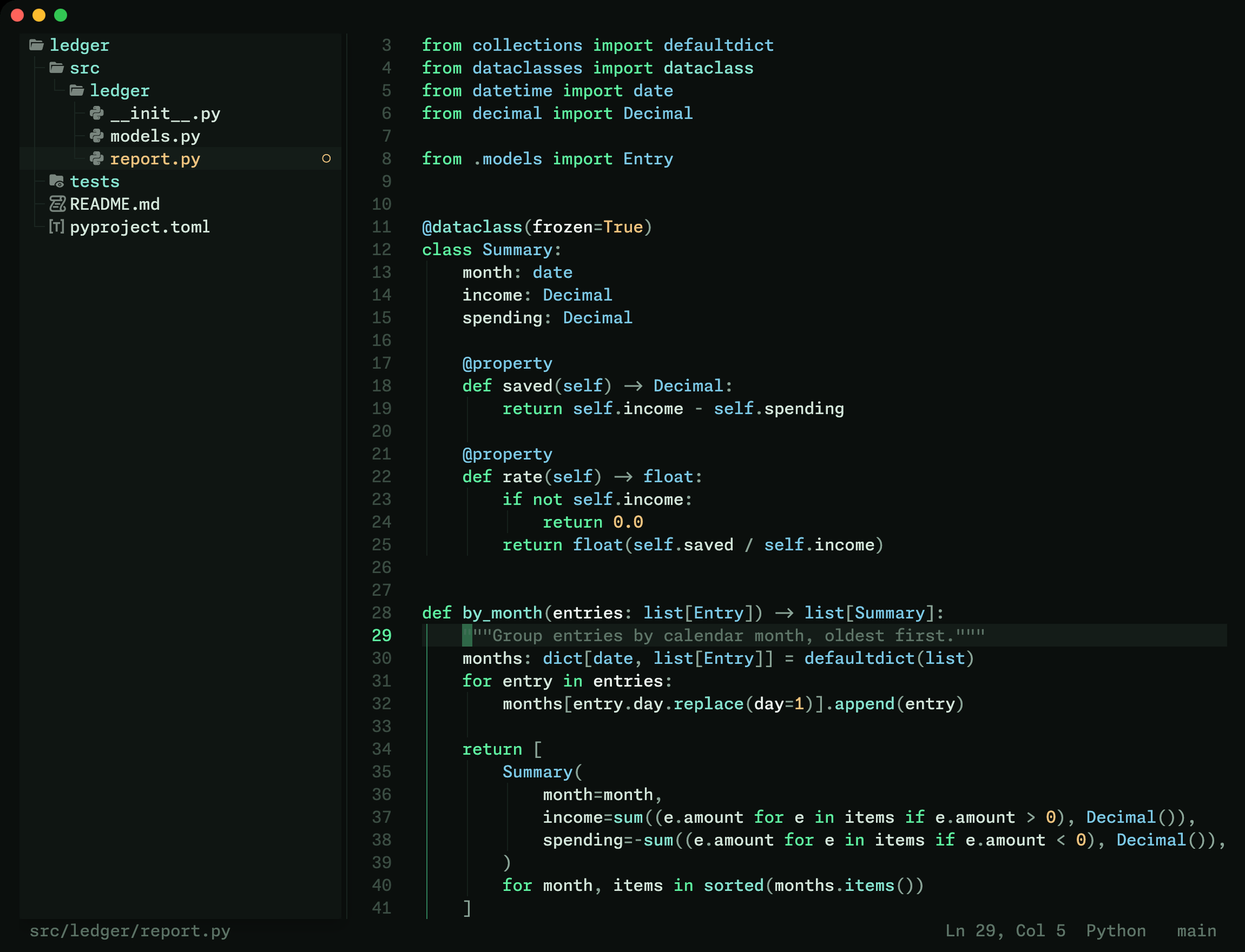Click line number 12 in the gutter
1245x952 pixels.
382,250
